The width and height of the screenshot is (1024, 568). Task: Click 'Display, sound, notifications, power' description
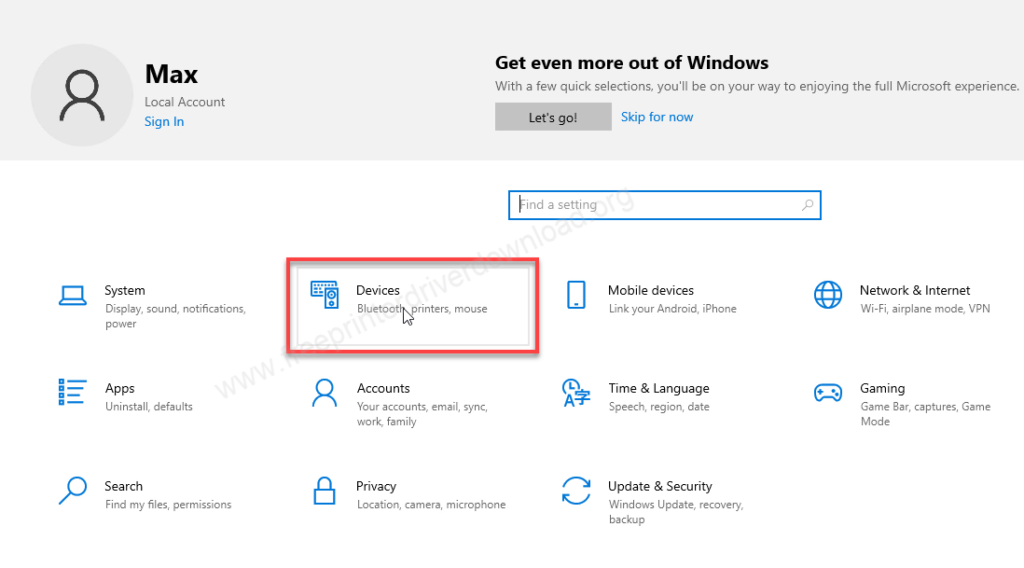[x=175, y=316]
